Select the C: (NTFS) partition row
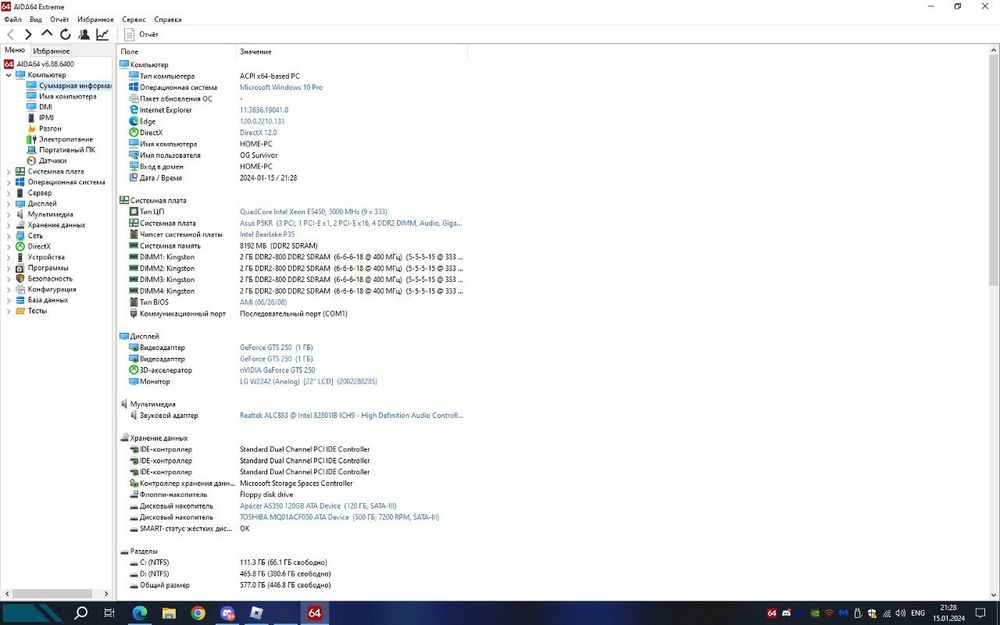Image resolution: width=1000 pixels, height=625 pixels. point(230,562)
